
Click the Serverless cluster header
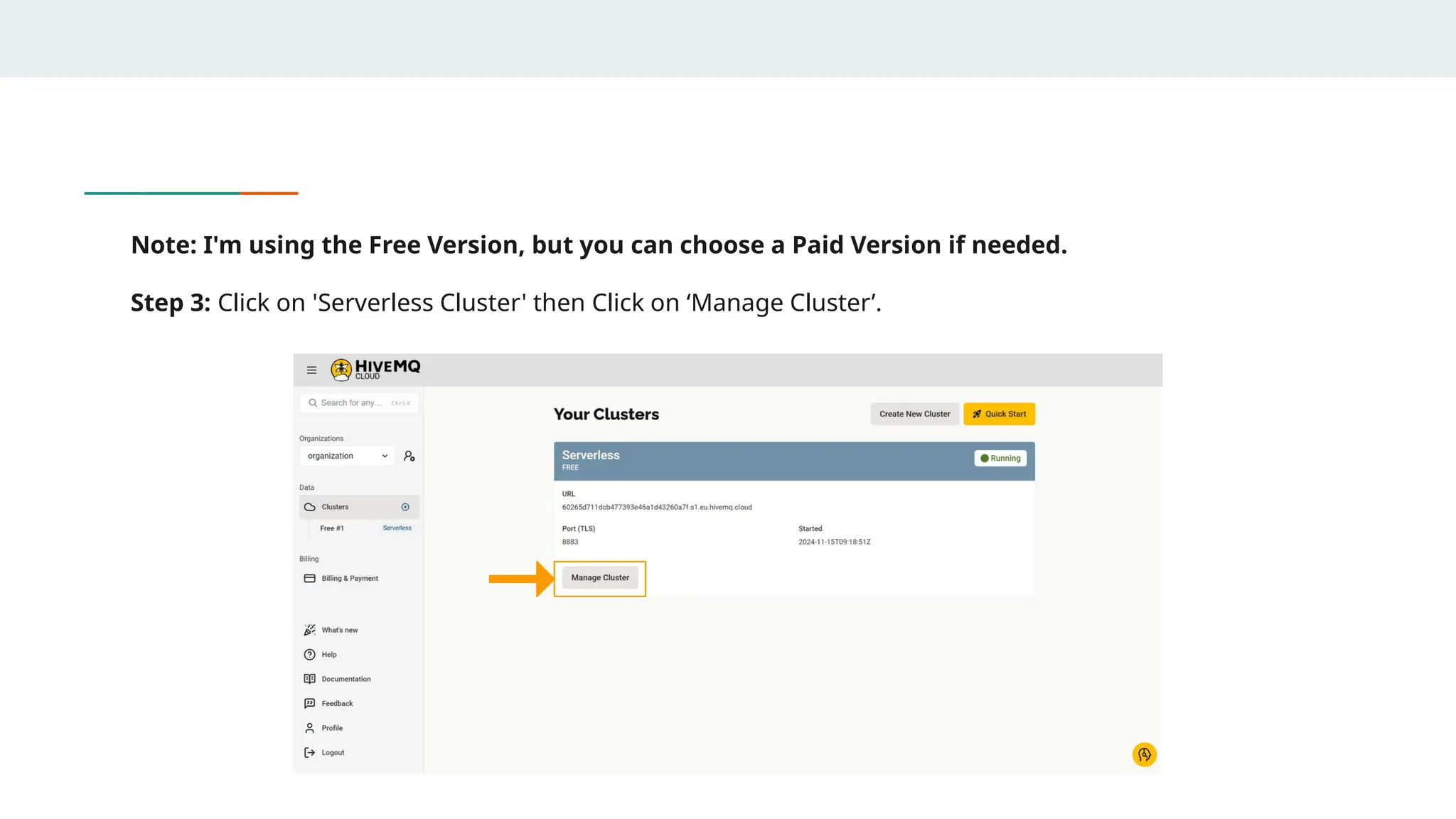(x=794, y=461)
